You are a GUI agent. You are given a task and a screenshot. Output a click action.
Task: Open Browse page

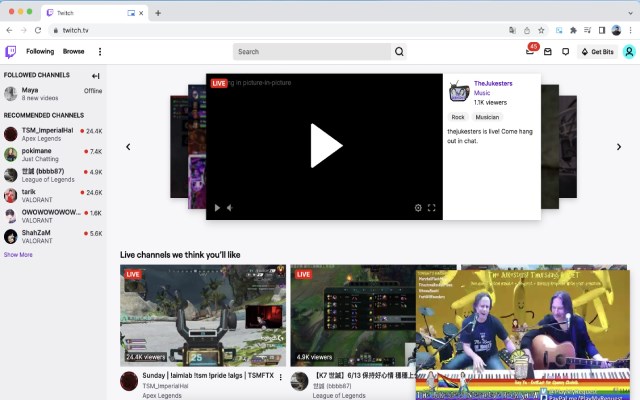73,51
